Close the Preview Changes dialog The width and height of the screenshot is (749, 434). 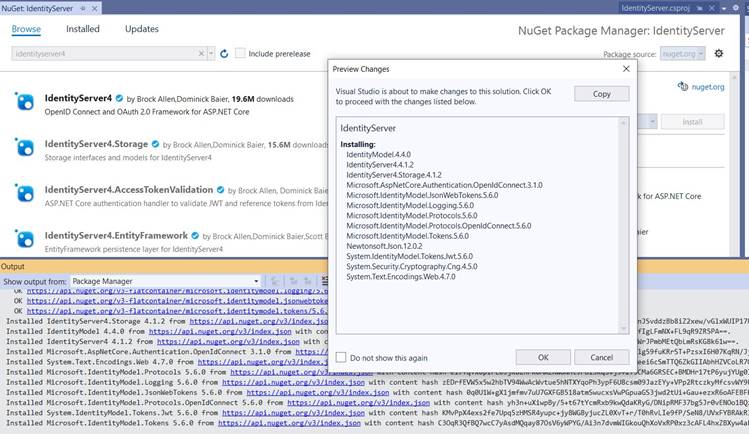pyautogui.click(x=626, y=69)
